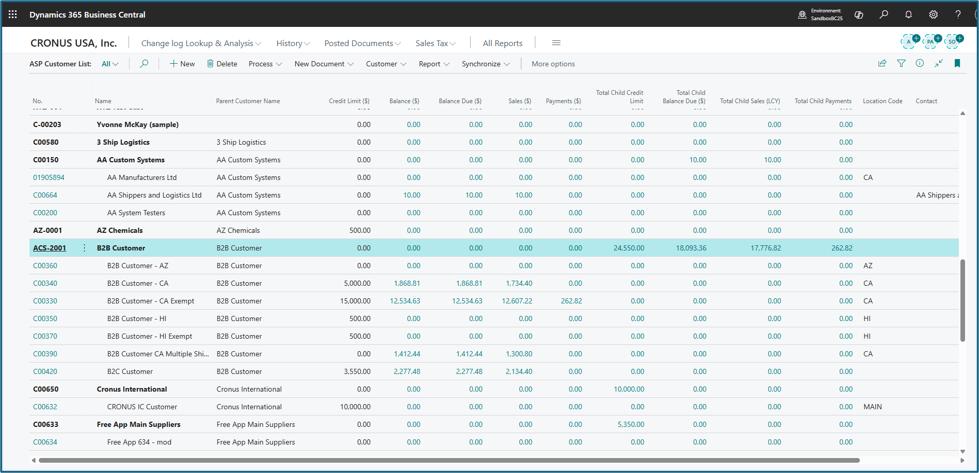Click the CRONUS USA, Inc. company name
Viewport: 979px width, 473px height.
tap(74, 43)
